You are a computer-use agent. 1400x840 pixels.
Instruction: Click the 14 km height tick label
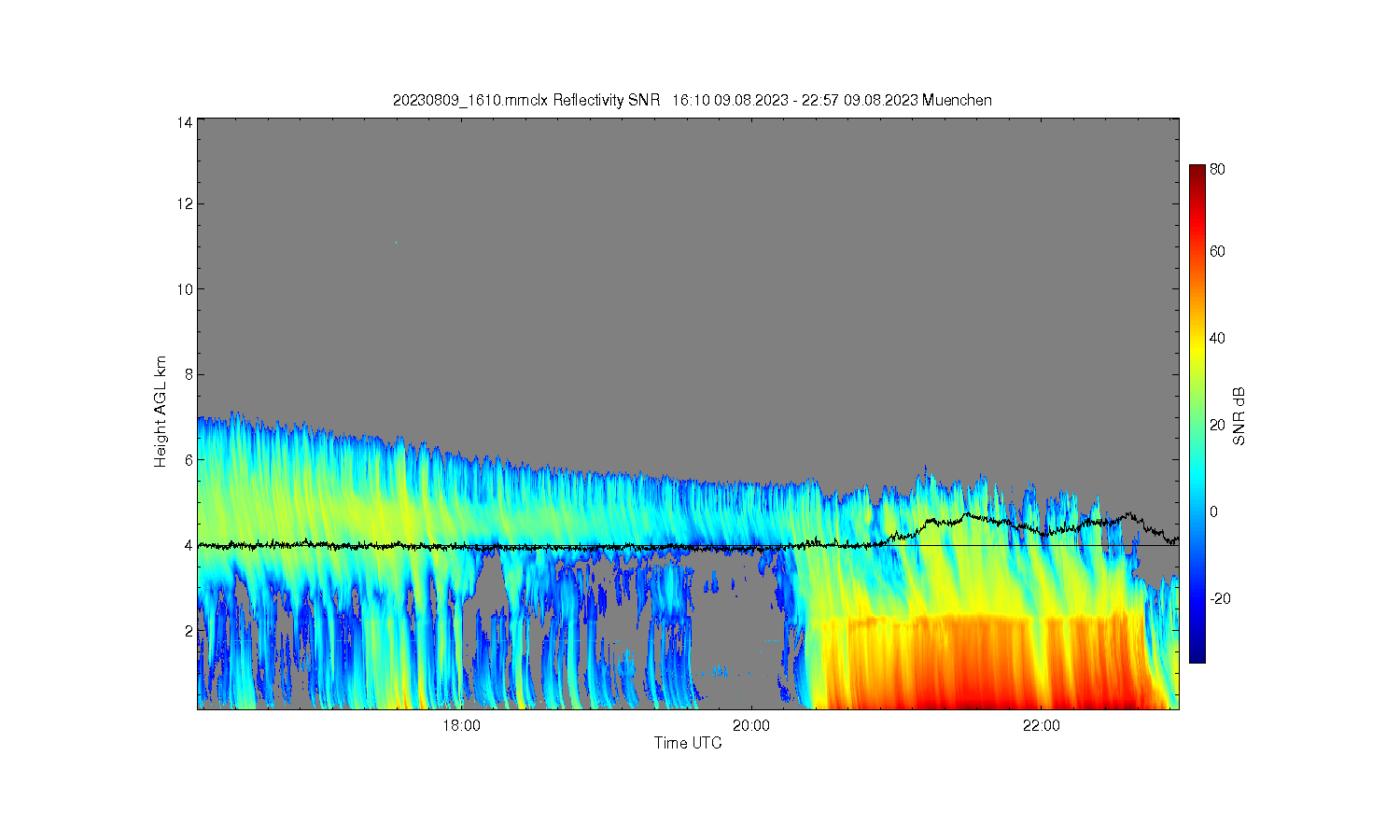coord(185,122)
